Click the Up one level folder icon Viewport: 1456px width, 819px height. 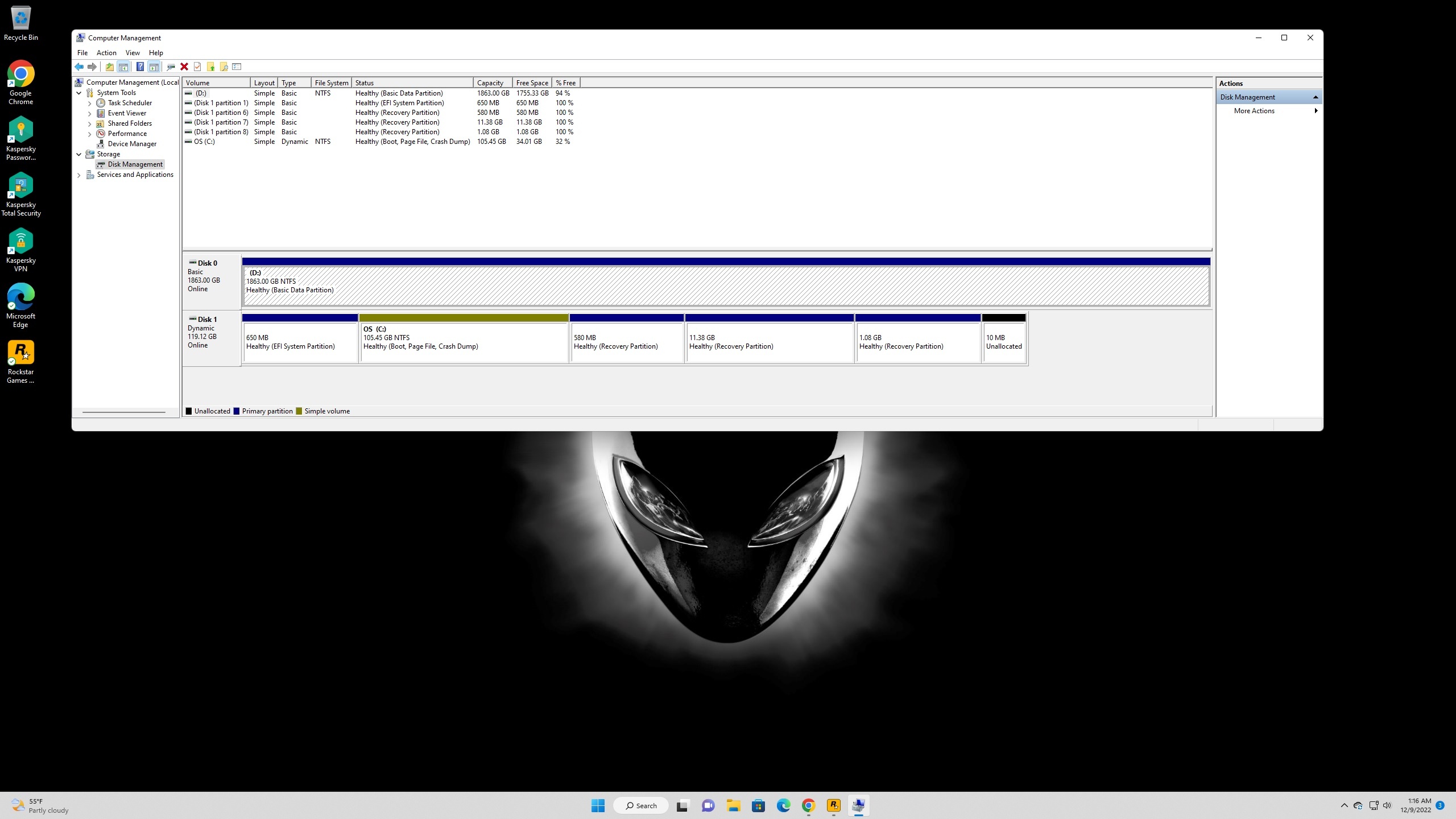point(110,67)
